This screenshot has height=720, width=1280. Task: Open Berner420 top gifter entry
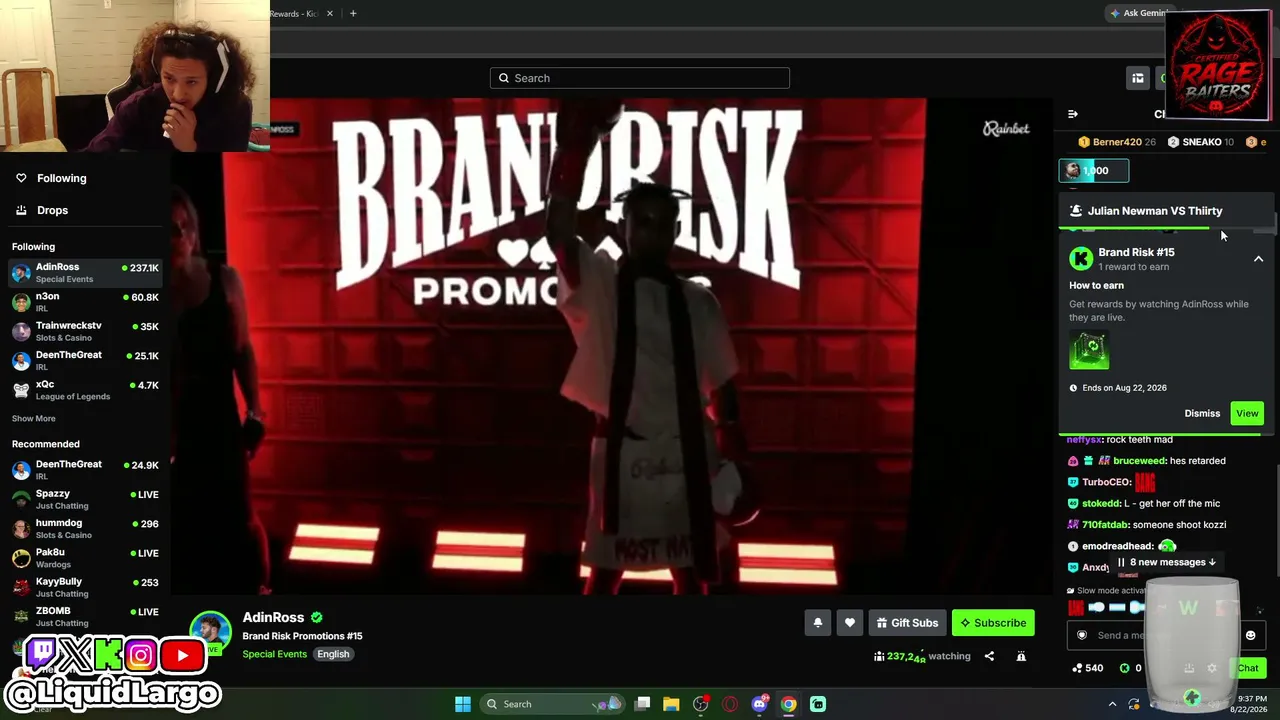coord(1116,142)
